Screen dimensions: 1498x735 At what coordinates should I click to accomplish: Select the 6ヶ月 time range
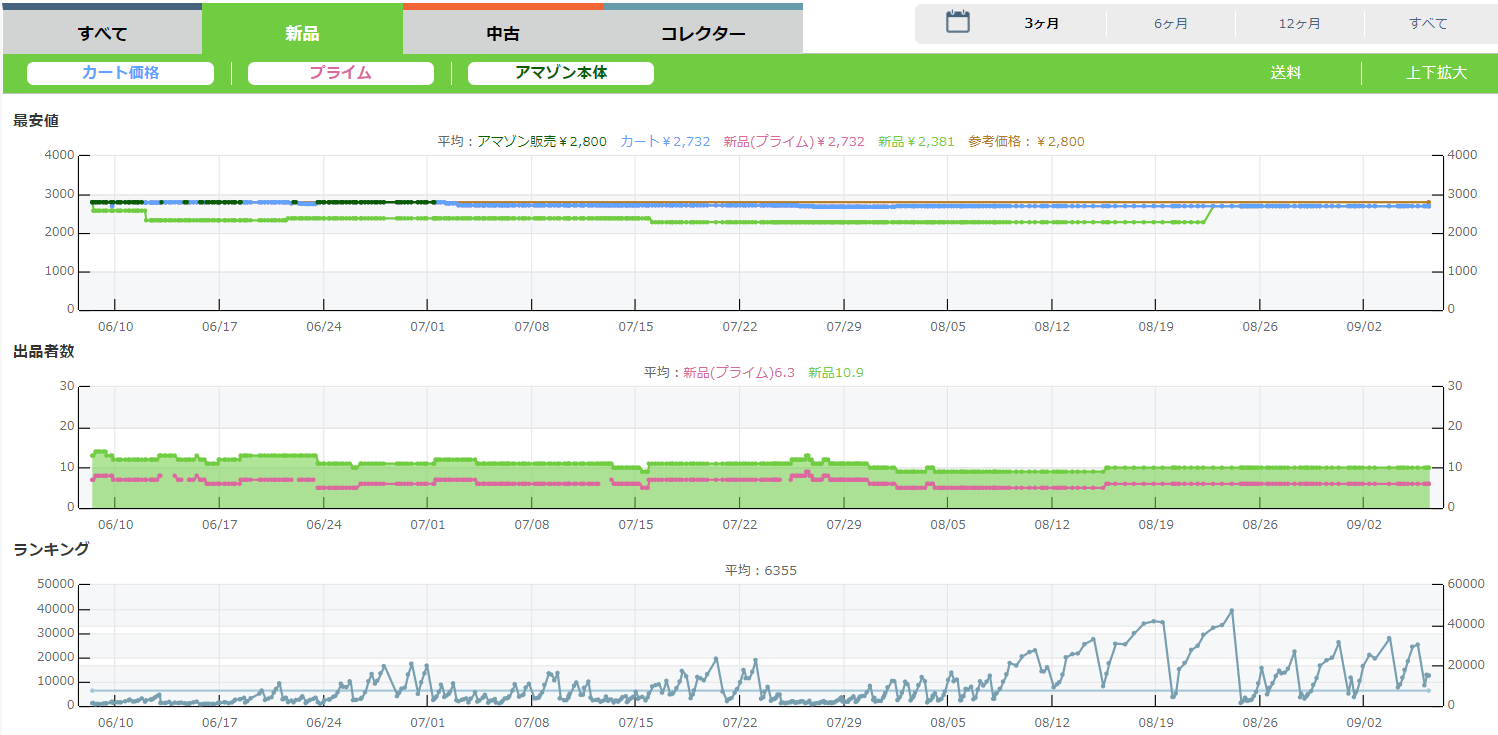(1170, 23)
